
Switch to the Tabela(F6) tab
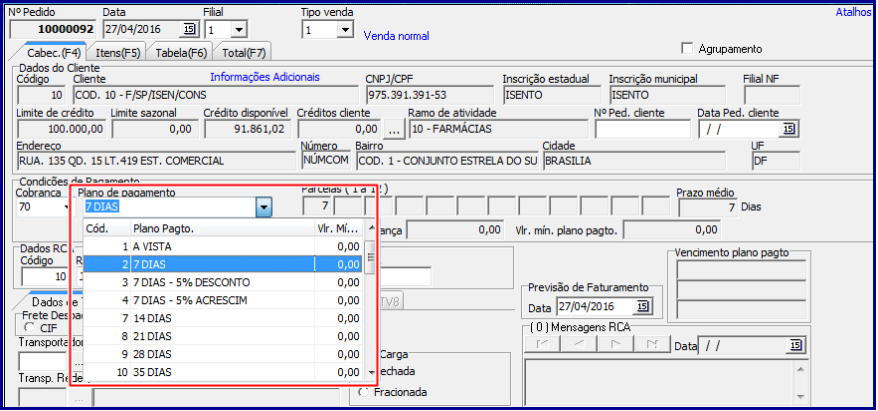[181, 53]
